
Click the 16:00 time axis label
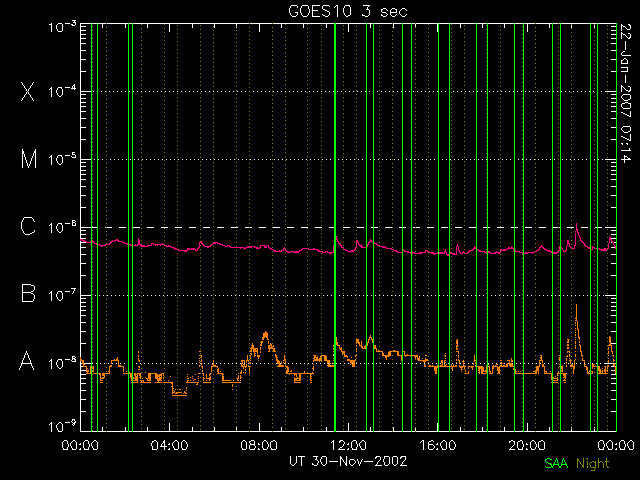pos(438,445)
